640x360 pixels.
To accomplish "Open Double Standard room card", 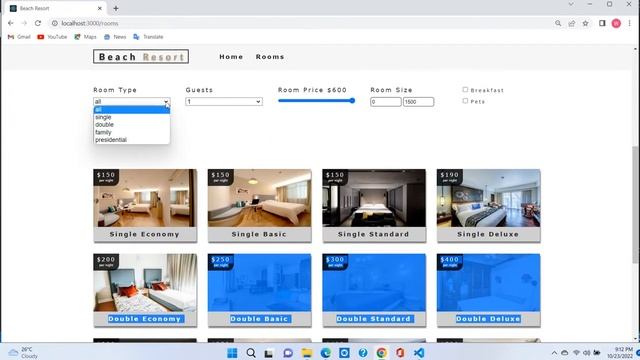I will (x=374, y=290).
